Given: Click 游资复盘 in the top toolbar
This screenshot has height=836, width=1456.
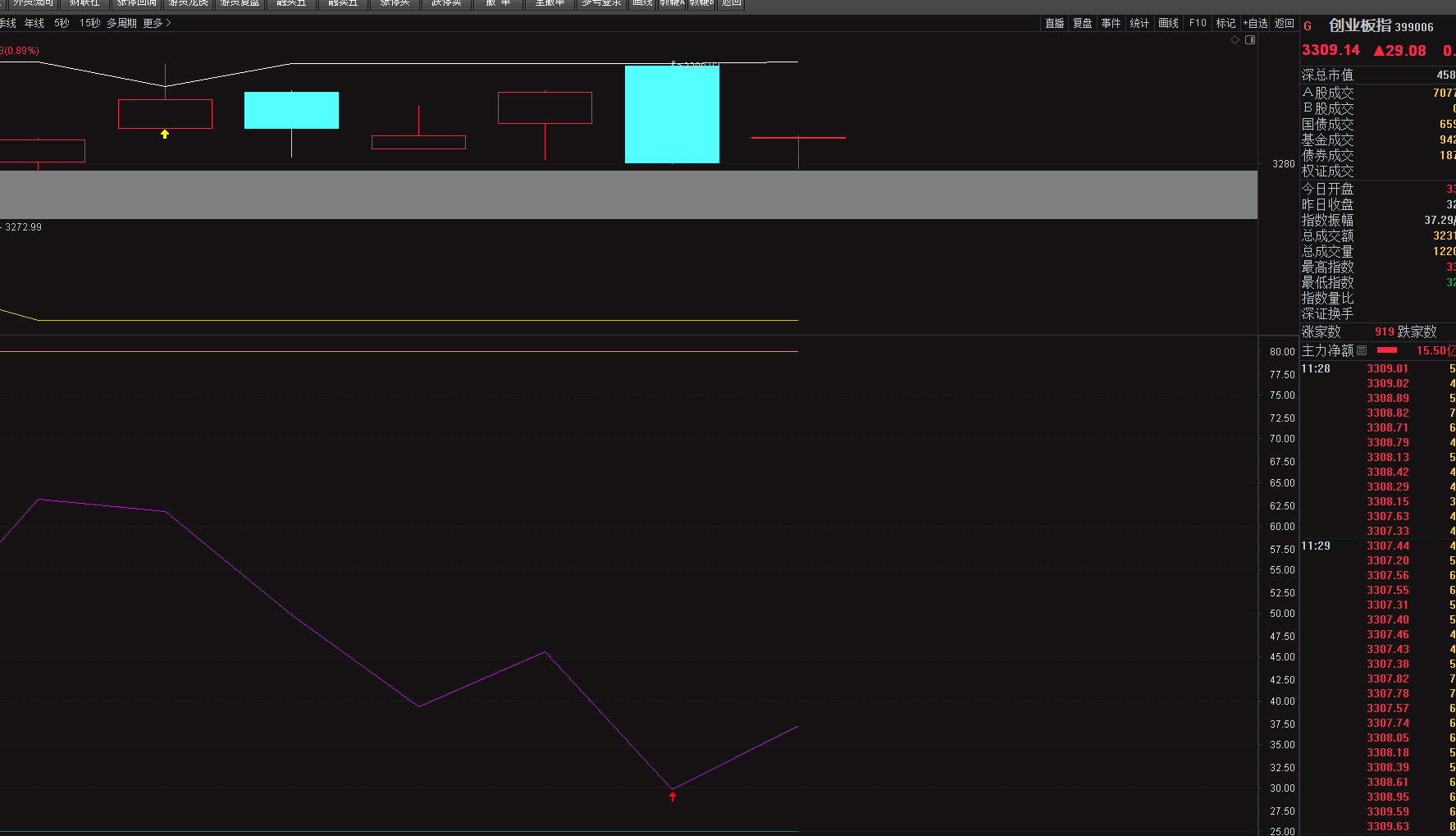Looking at the screenshot, I should pyautogui.click(x=240, y=4).
